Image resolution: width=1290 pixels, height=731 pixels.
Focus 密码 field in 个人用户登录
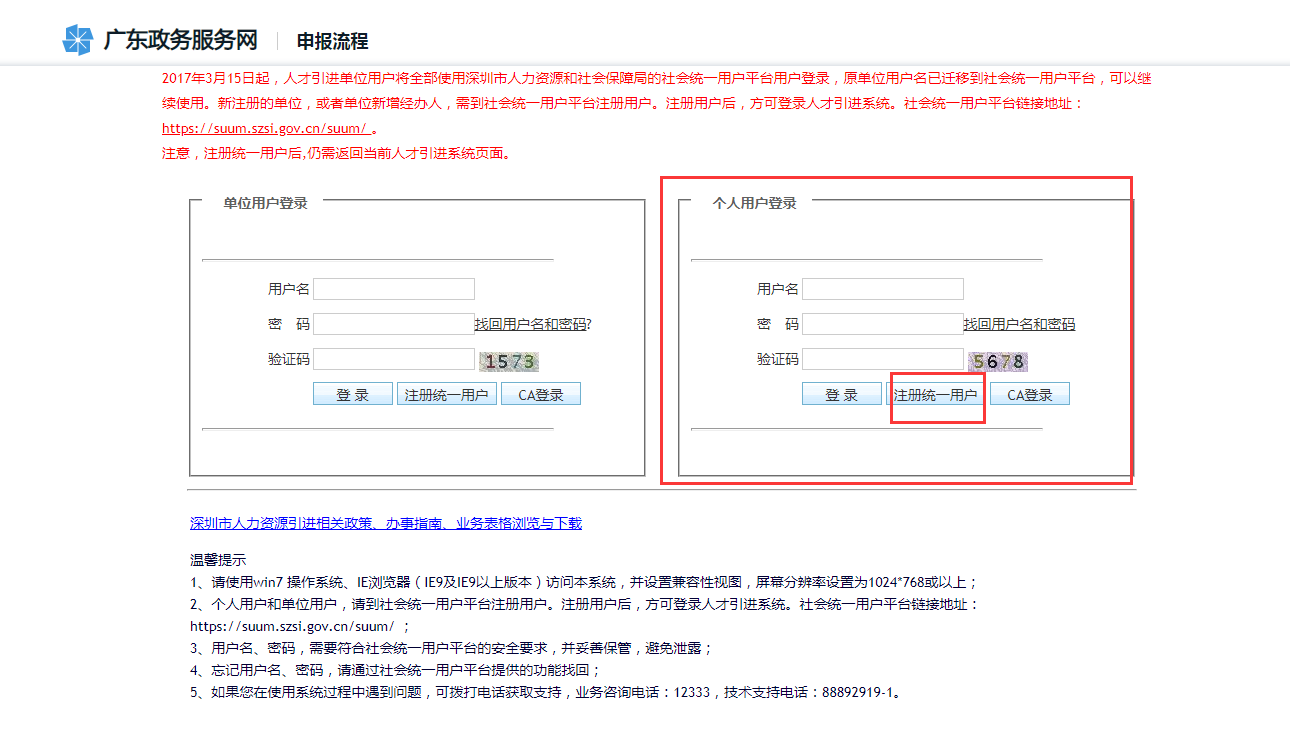click(883, 324)
